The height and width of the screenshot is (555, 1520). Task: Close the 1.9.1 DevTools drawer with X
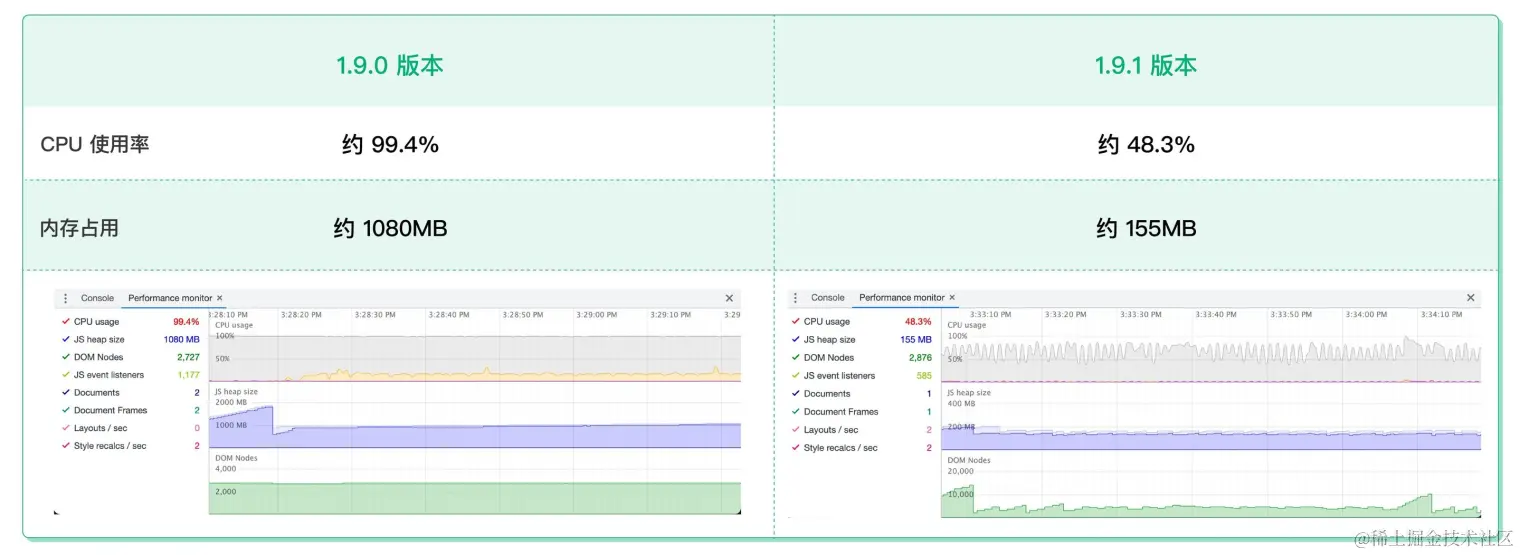point(1470,298)
